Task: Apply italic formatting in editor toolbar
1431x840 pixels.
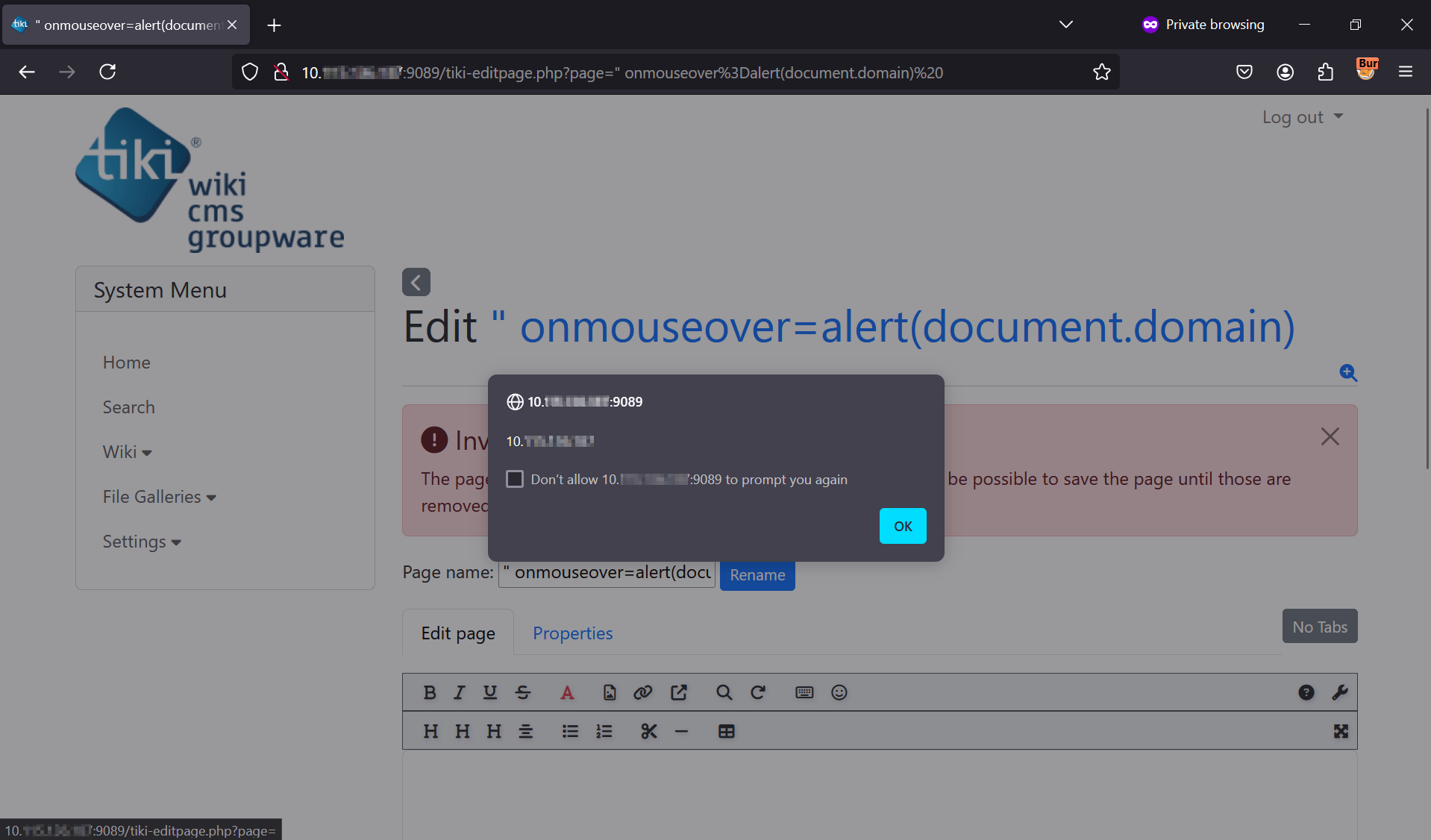Action: 460,692
